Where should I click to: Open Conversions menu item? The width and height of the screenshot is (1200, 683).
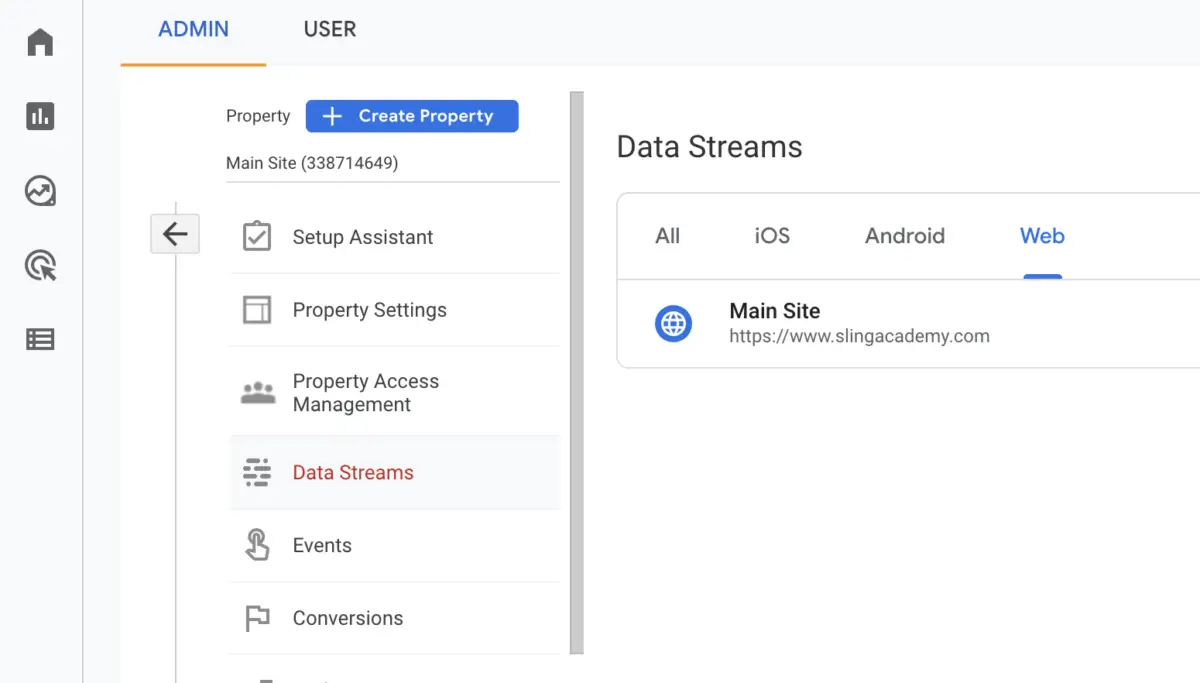coord(395,618)
